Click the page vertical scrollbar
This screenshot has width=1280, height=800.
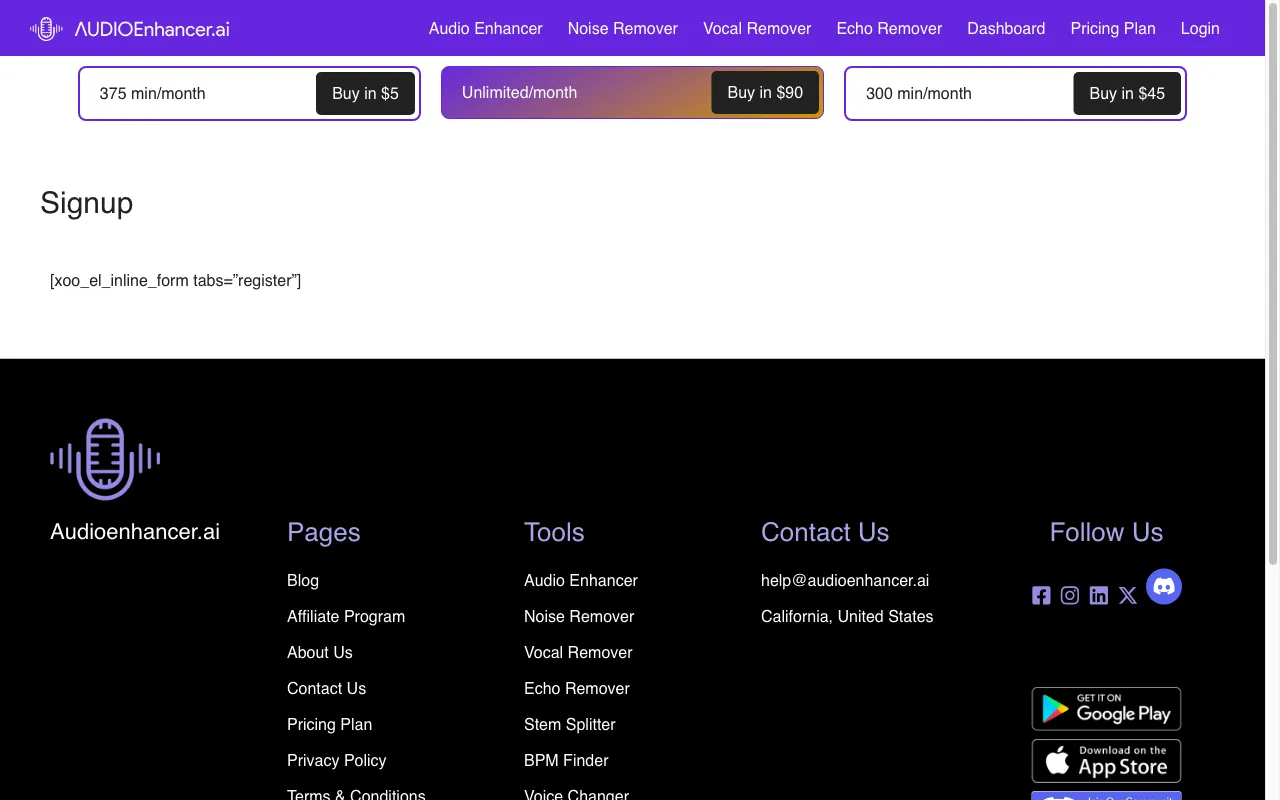tap(1272, 285)
